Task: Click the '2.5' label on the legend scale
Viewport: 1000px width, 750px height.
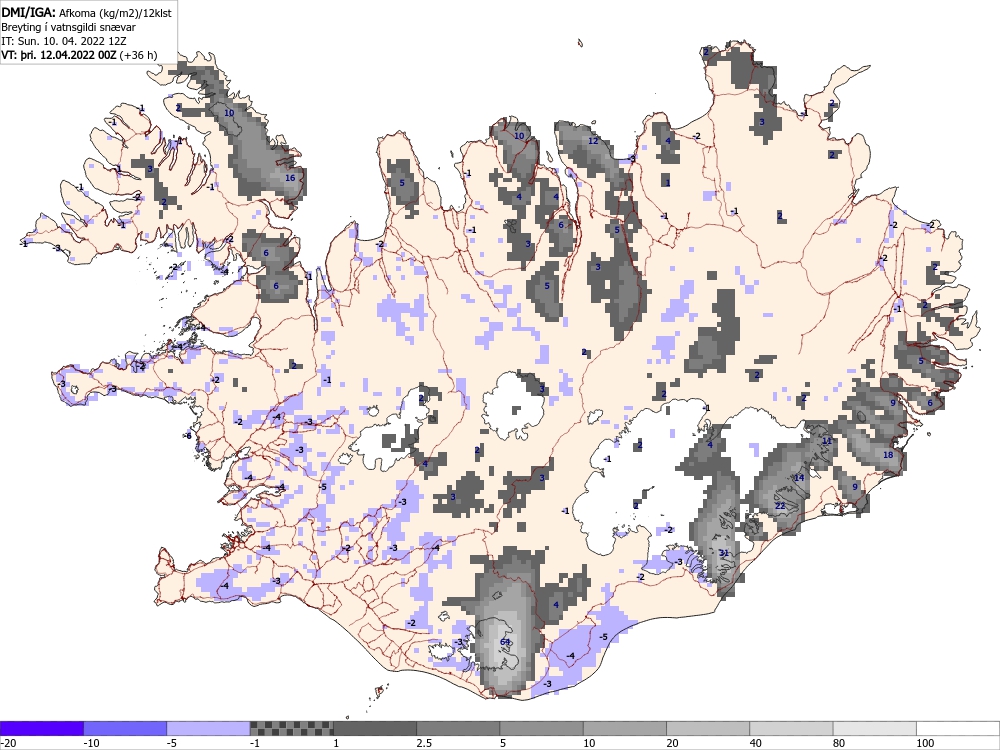Action: (423, 743)
